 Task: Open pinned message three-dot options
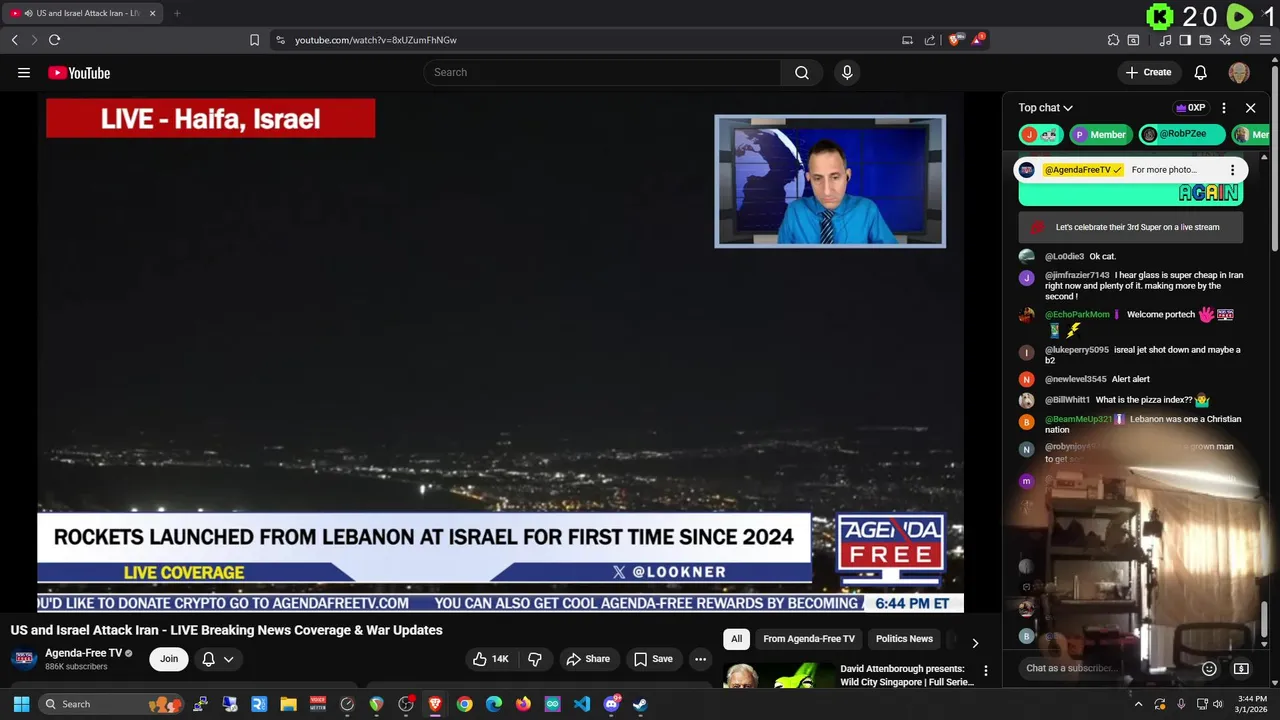[x=1232, y=170]
